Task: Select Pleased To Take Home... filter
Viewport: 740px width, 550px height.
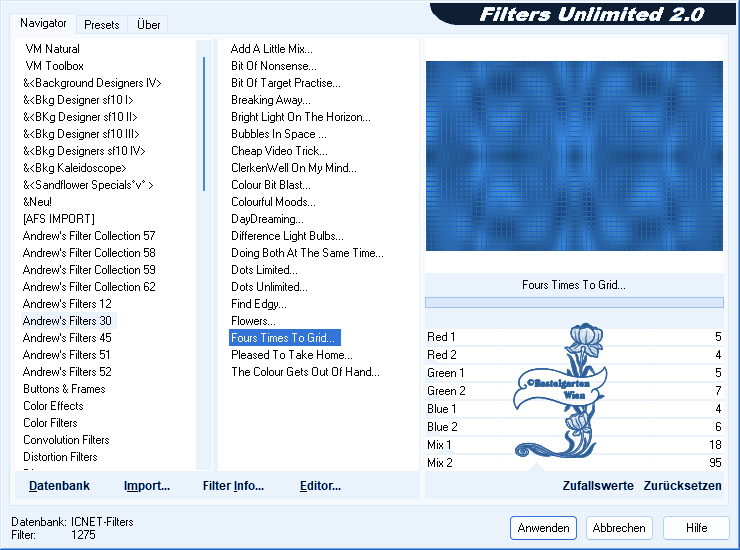Action: click(291, 355)
